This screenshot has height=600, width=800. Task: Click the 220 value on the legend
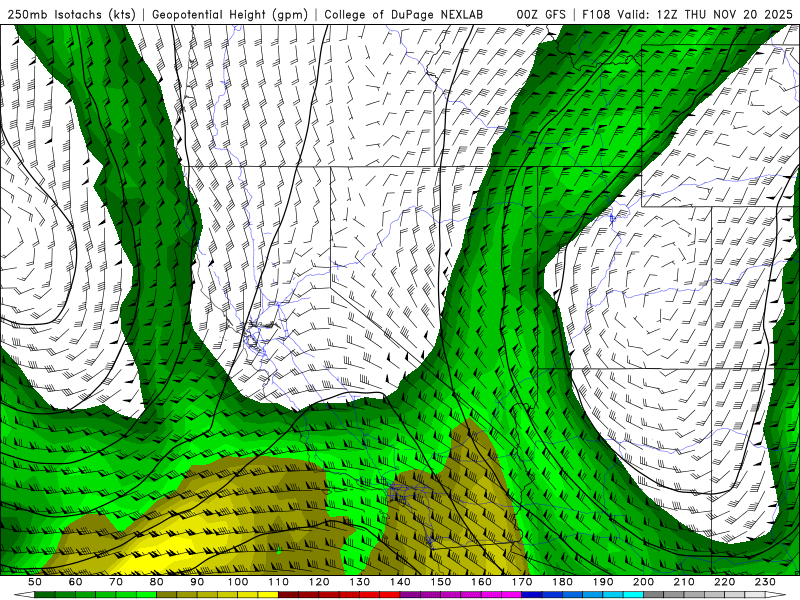(724, 582)
